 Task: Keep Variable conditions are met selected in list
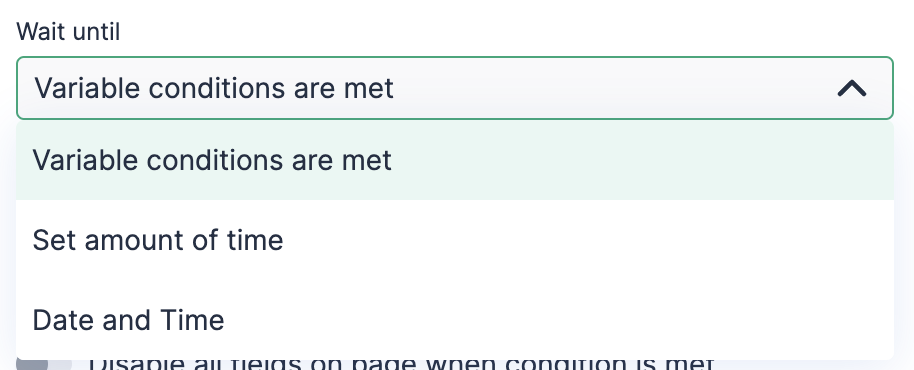coord(455,160)
